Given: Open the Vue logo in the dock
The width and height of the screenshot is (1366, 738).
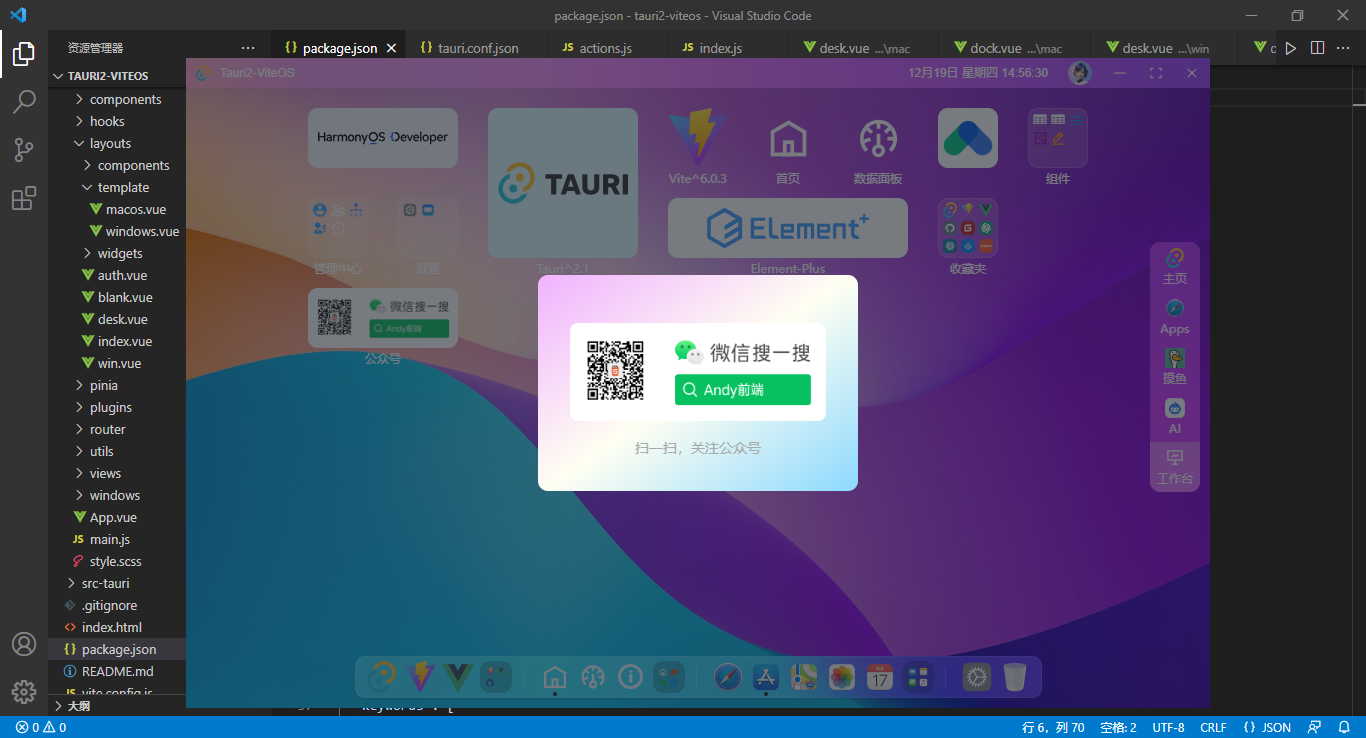Looking at the screenshot, I should coord(457,677).
